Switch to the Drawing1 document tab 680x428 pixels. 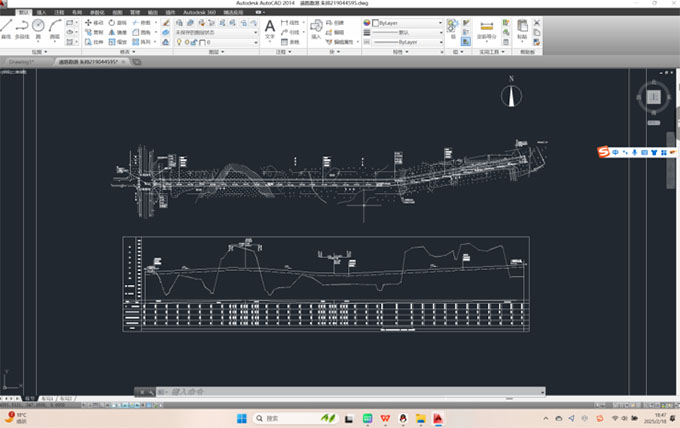tap(22, 62)
